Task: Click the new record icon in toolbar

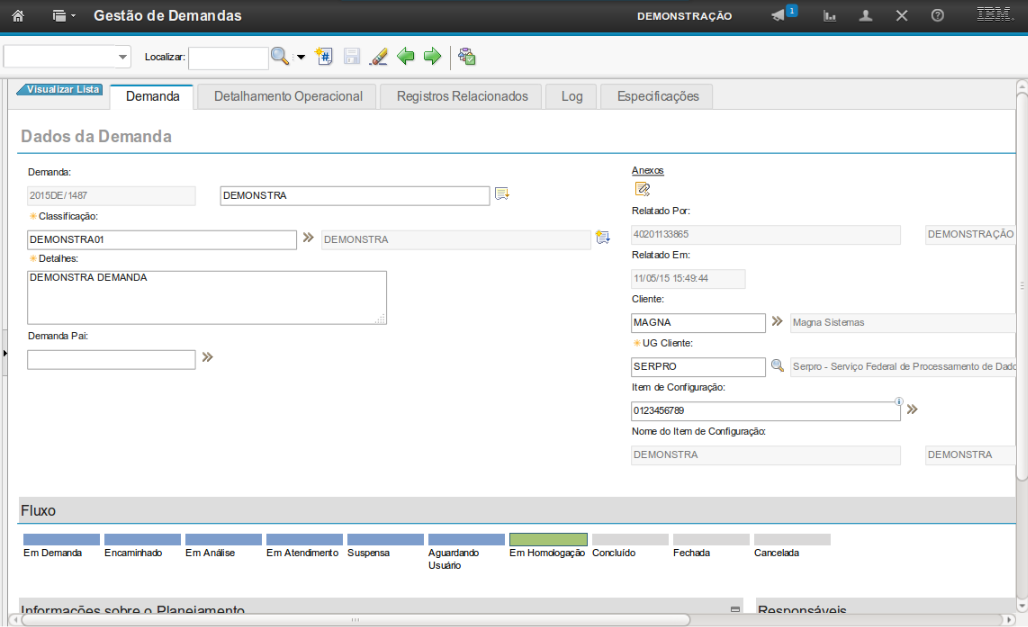Action: point(323,57)
